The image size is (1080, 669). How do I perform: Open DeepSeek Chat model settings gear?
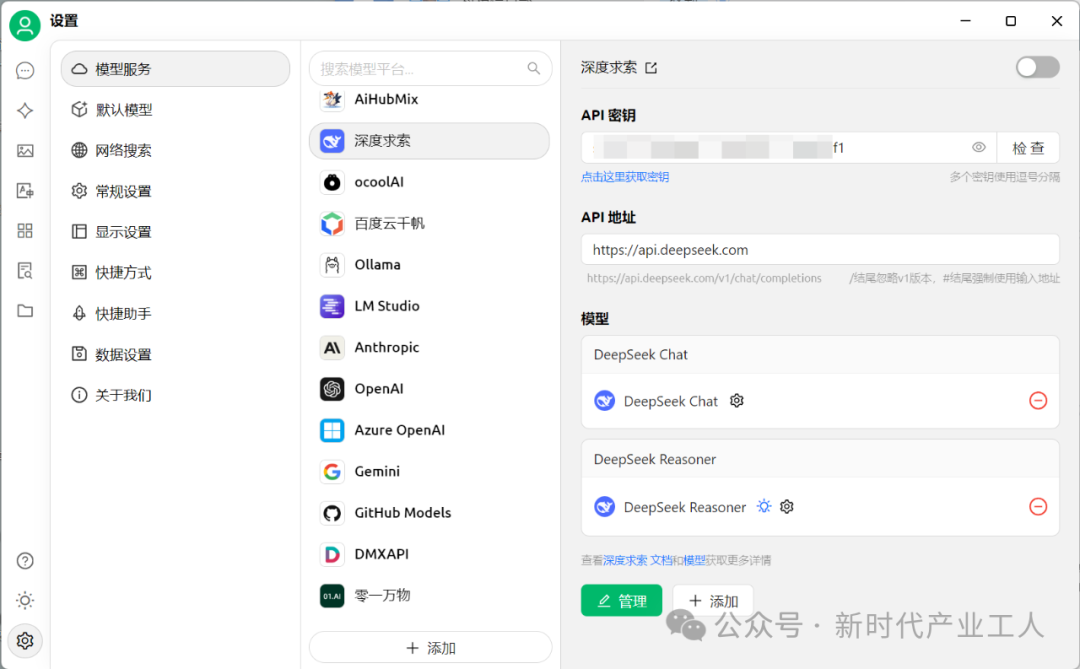(736, 400)
